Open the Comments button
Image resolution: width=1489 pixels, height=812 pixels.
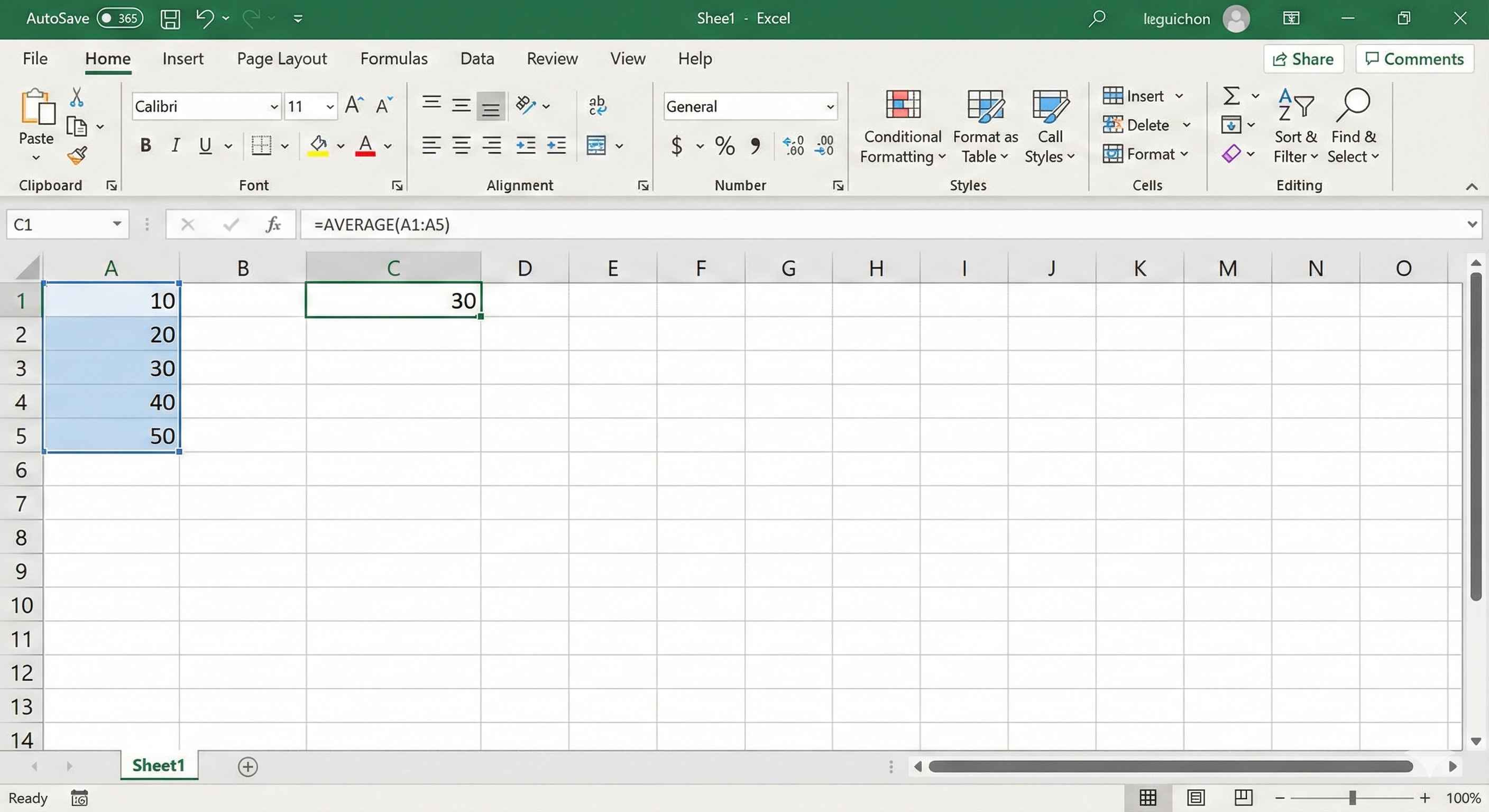(1414, 59)
